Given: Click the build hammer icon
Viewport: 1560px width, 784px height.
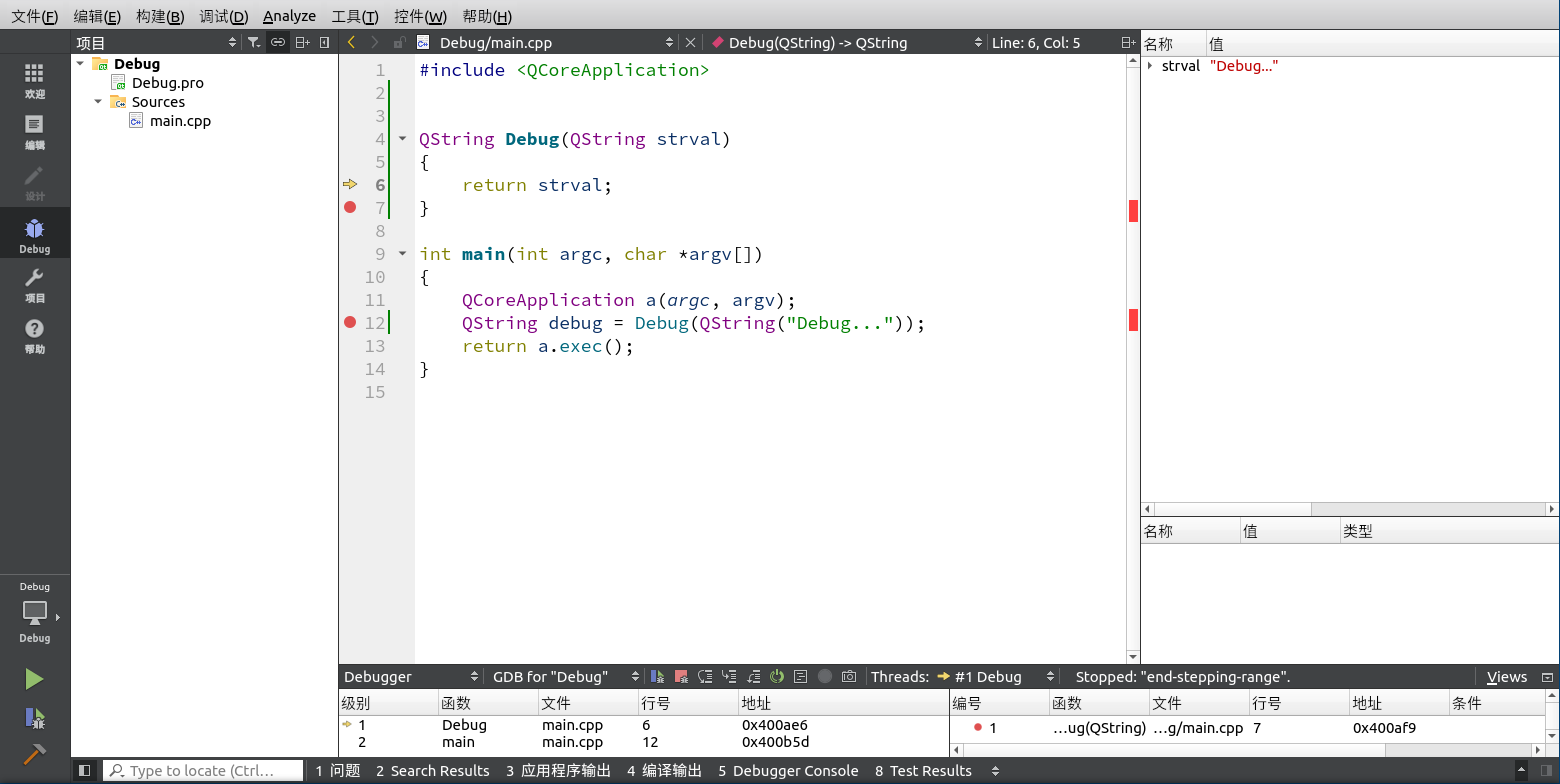Looking at the screenshot, I should pyautogui.click(x=34, y=753).
